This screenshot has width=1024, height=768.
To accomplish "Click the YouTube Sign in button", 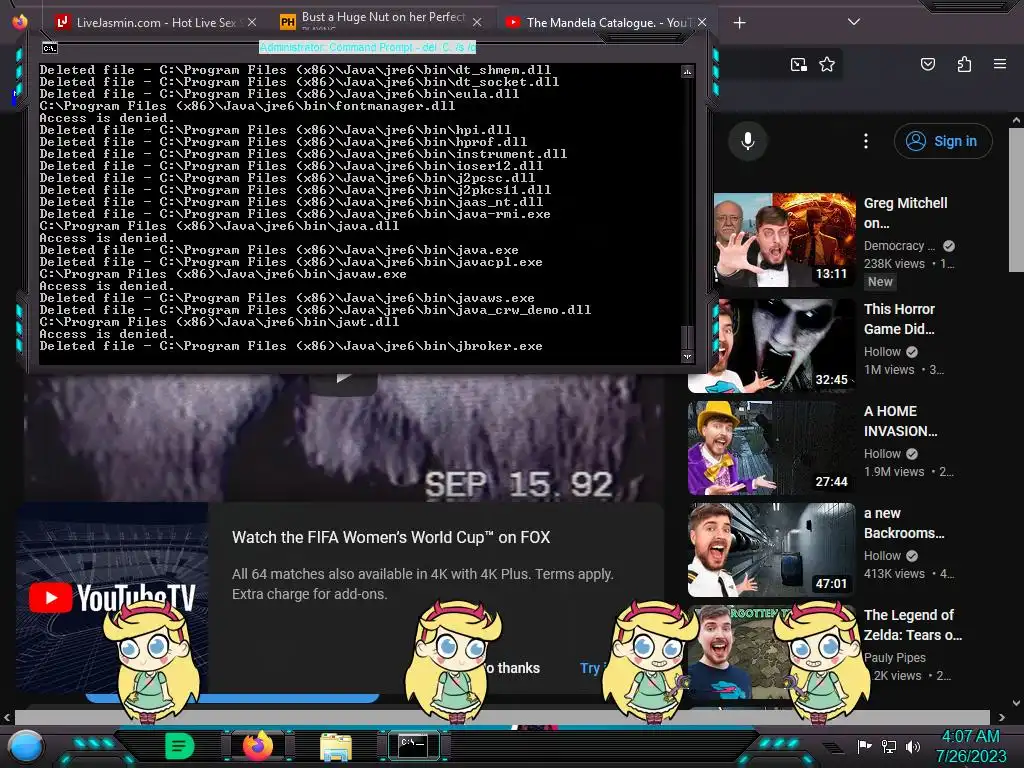I will pos(943,141).
